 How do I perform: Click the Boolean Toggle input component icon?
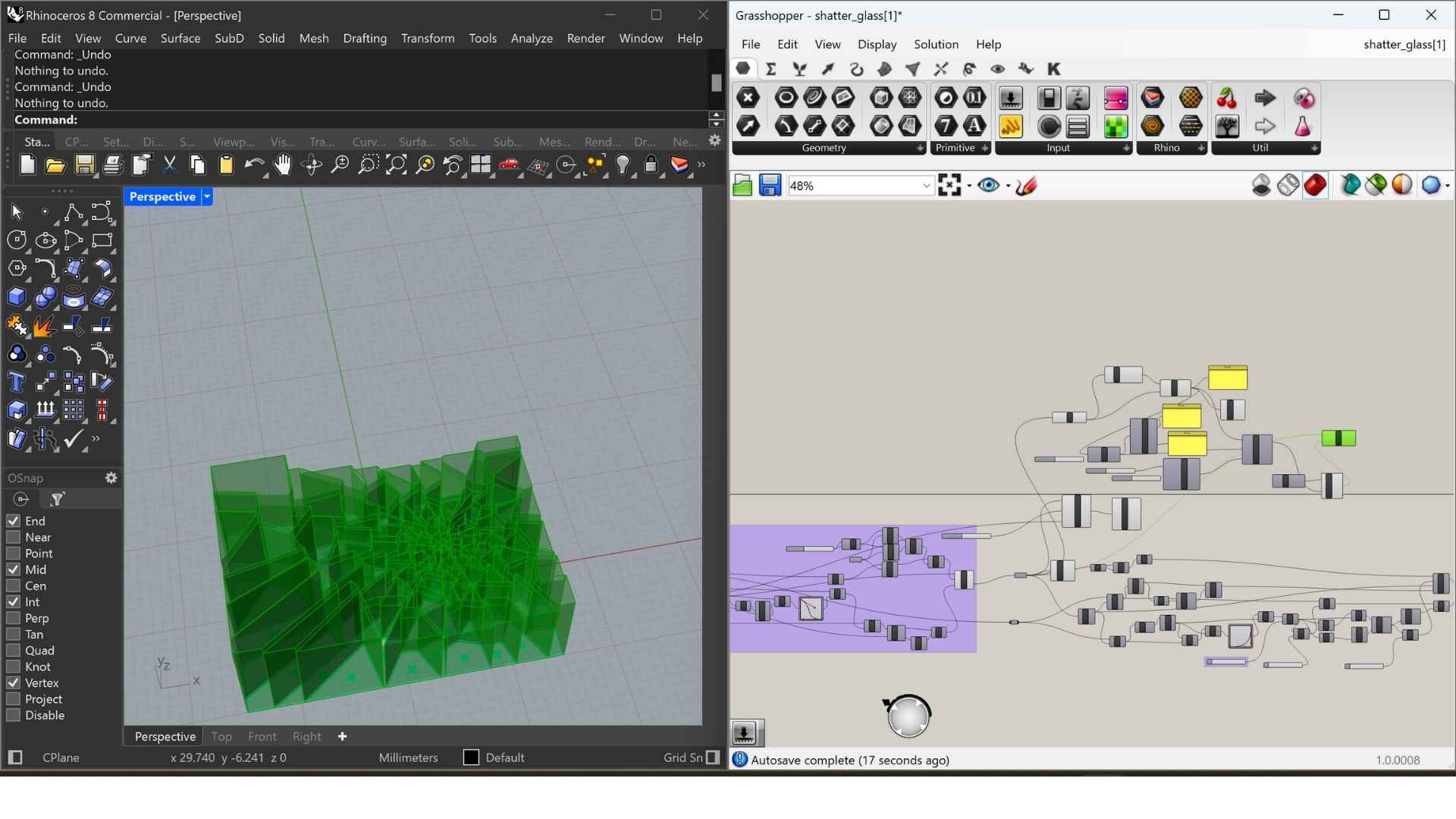(x=1050, y=98)
